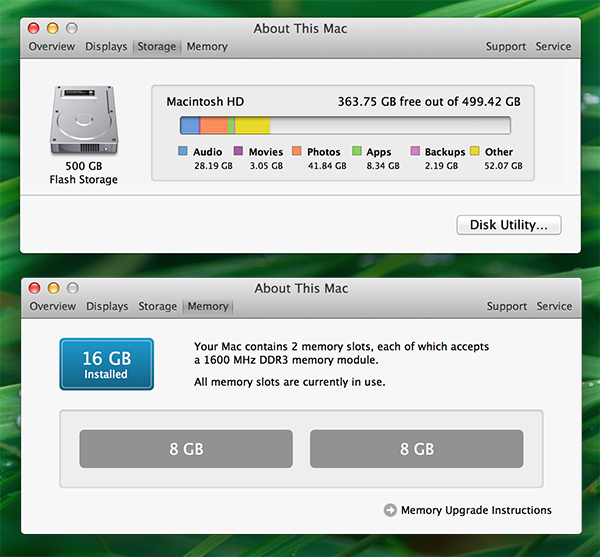Viewport: 600px width, 557px height.
Task: Open Memory Upgrade Instructions link
Action: coord(476,510)
